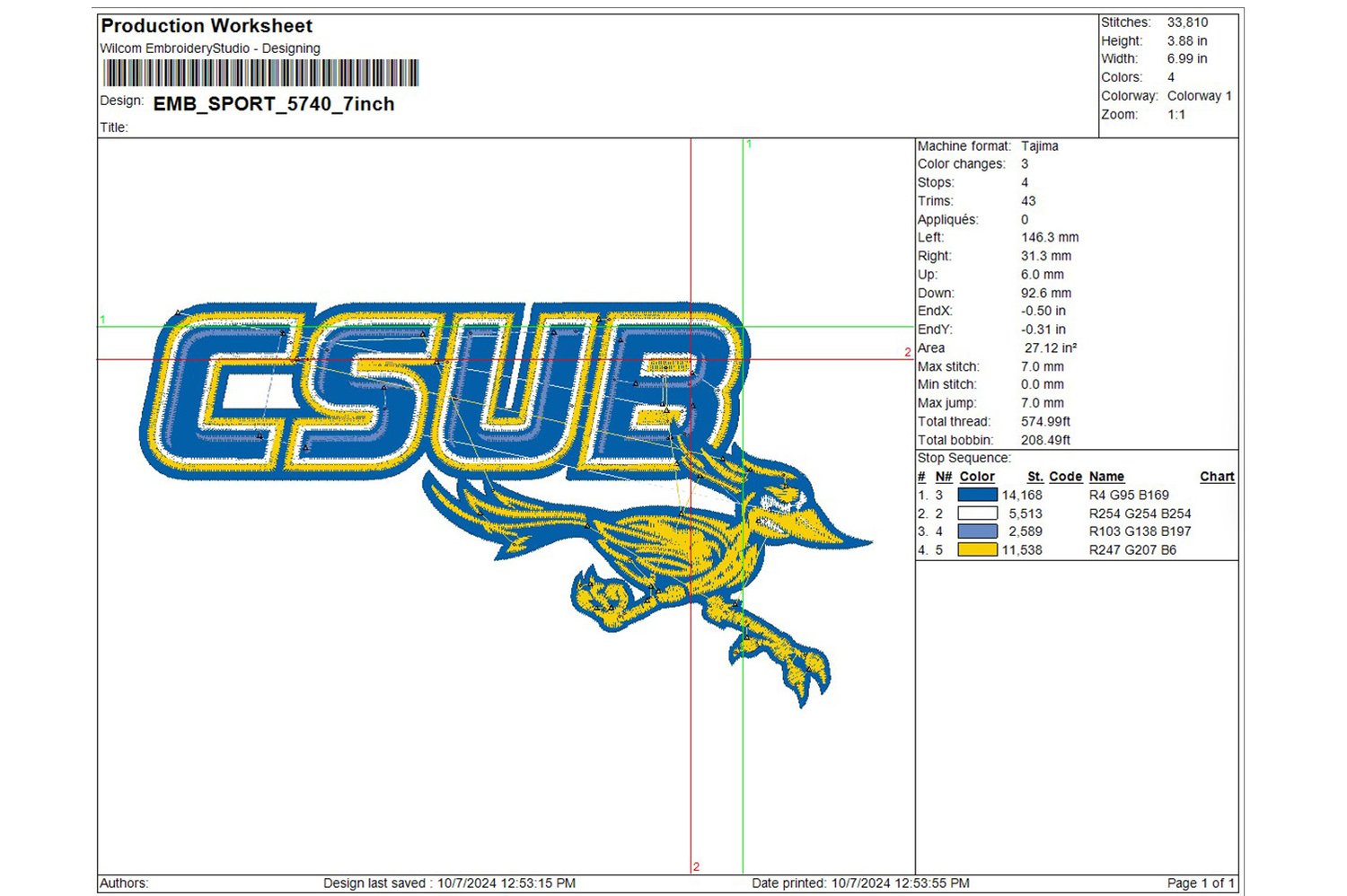Select the "Appliqués:" label
The width and height of the screenshot is (1347, 896).
[948, 220]
